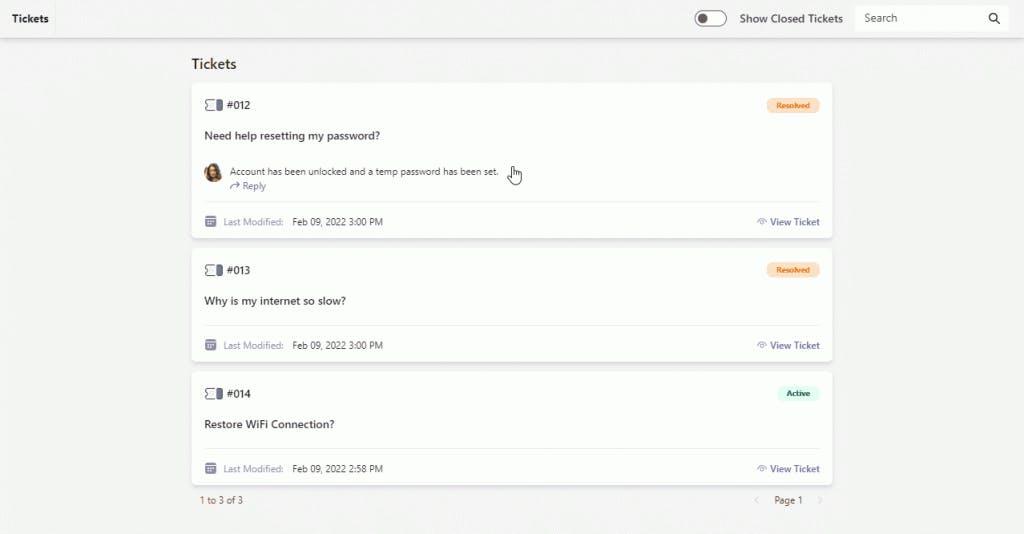Open ticket titled "Why is my internet so slow?"
Screen dimensions: 1024x534
point(275,301)
